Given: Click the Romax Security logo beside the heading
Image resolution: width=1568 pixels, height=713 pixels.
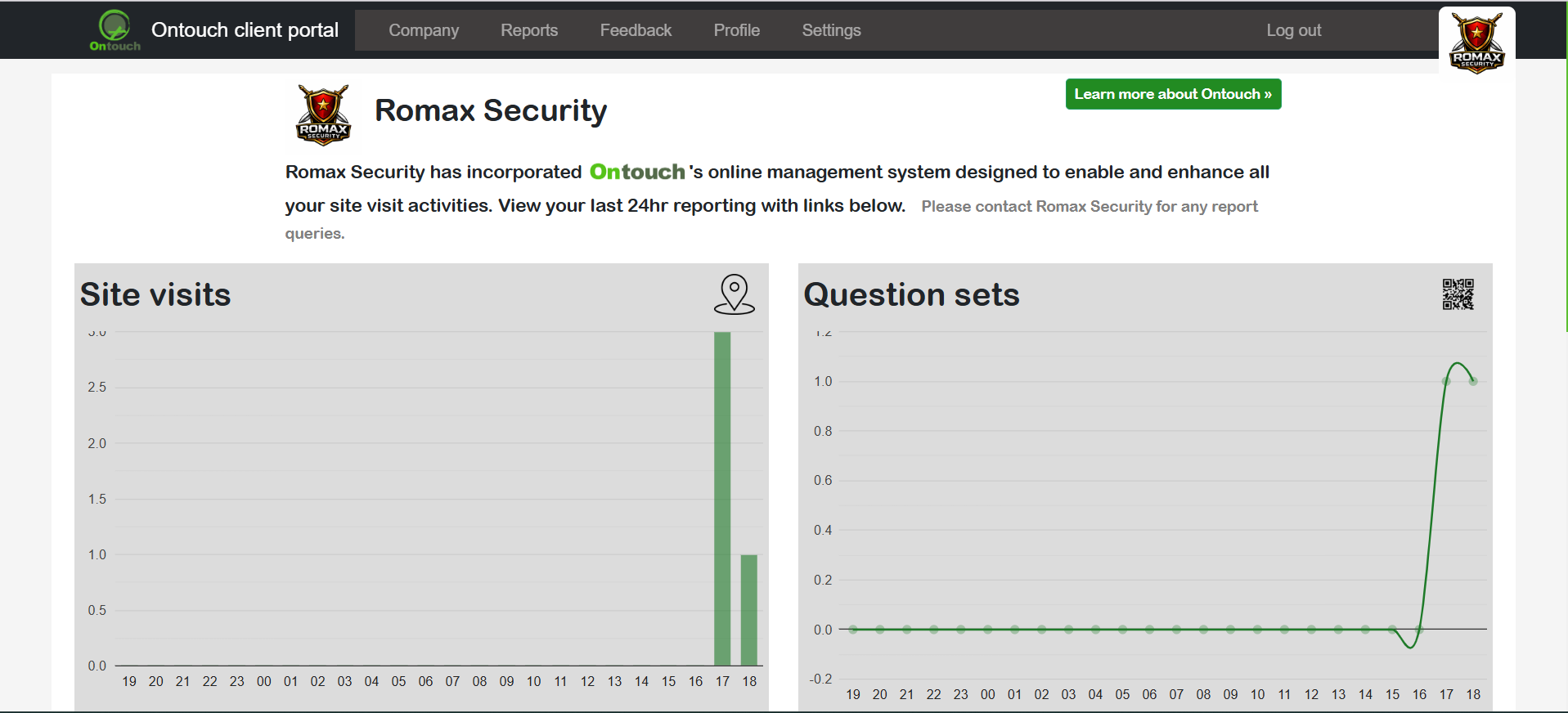Looking at the screenshot, I should pos(323,115).
